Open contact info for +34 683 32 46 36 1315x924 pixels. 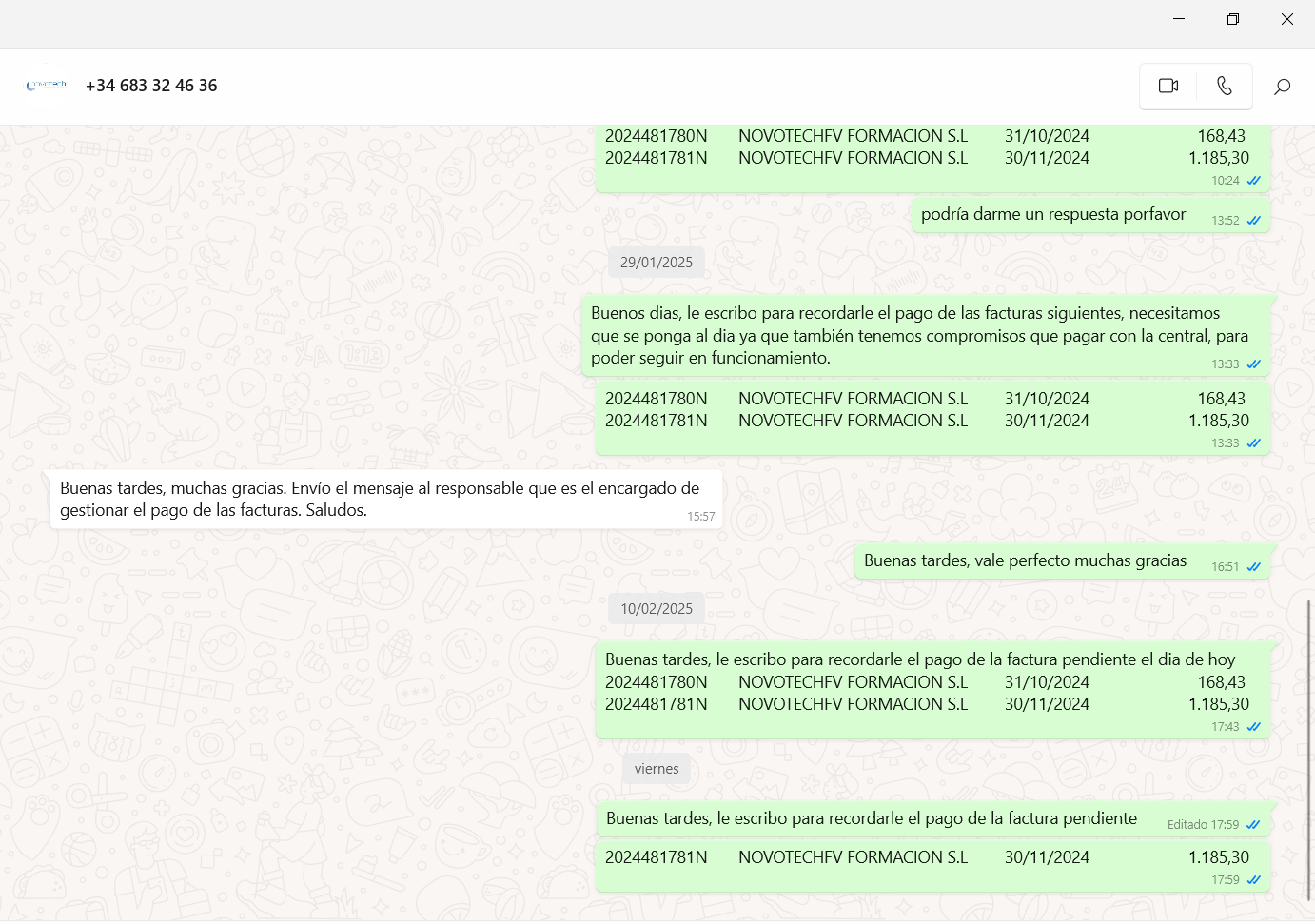click(x=151, y=86)
